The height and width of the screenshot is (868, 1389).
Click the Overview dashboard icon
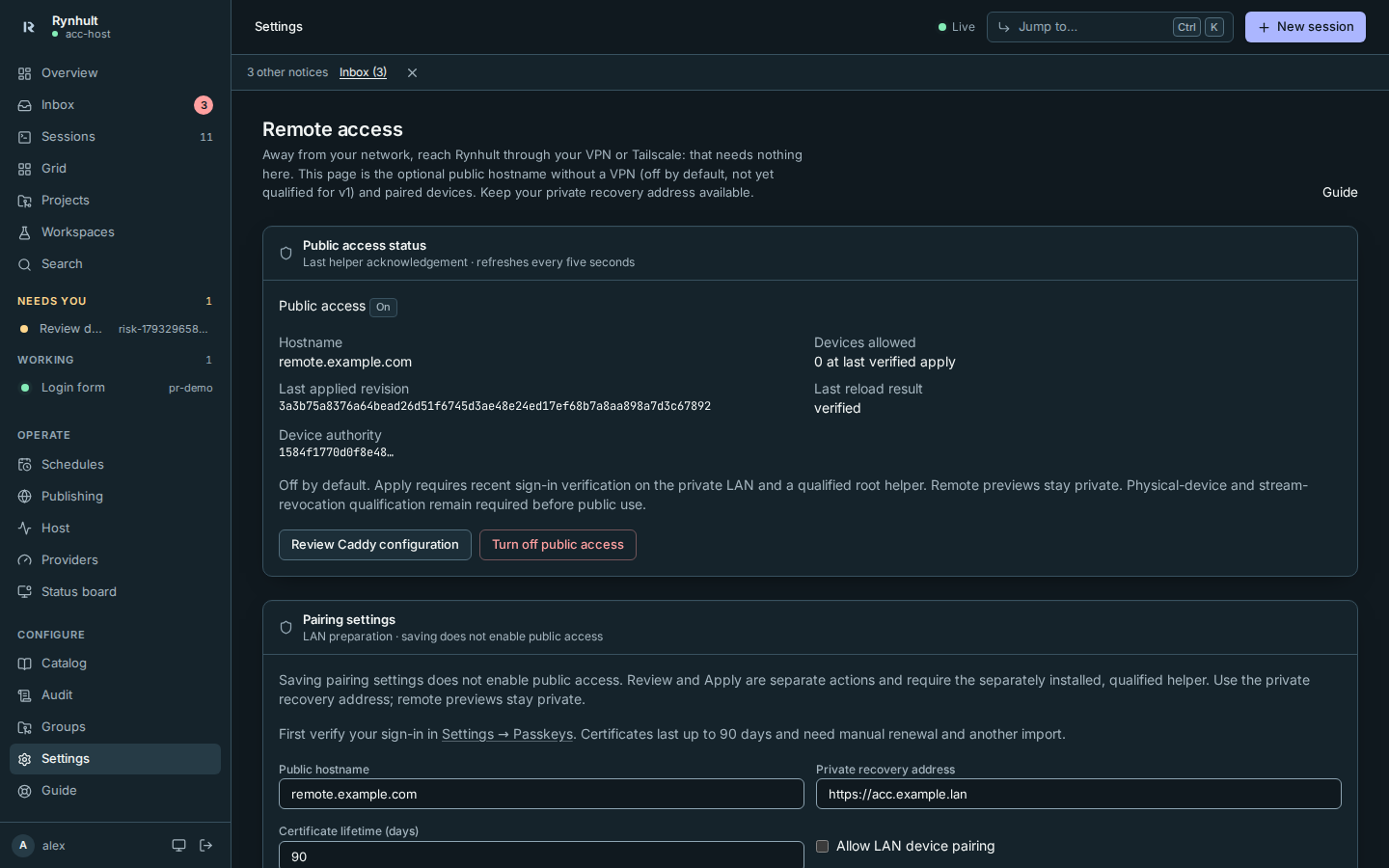click(x=25, y=73)
